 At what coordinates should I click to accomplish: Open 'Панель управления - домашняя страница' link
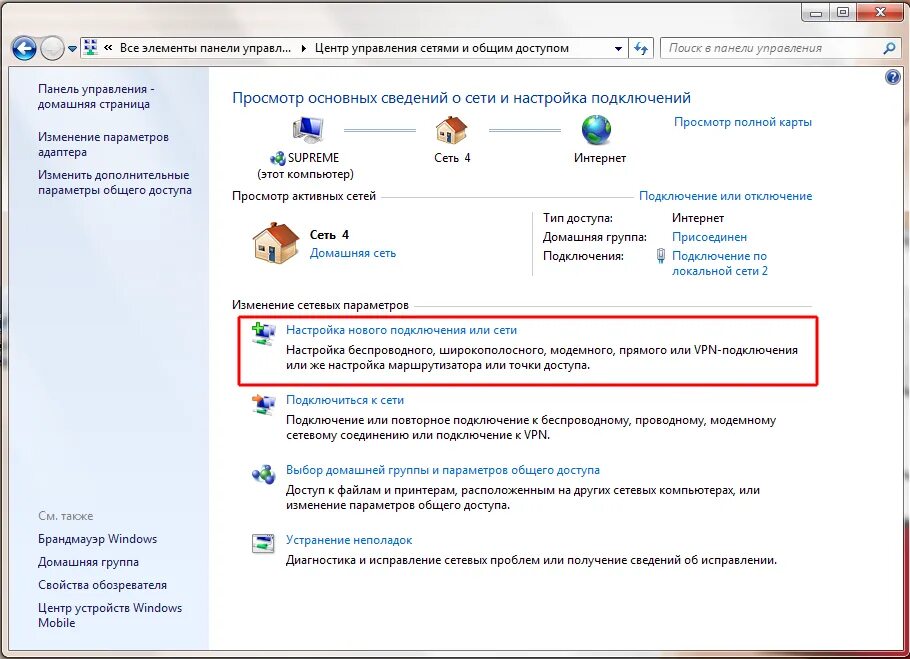[96, 96]
